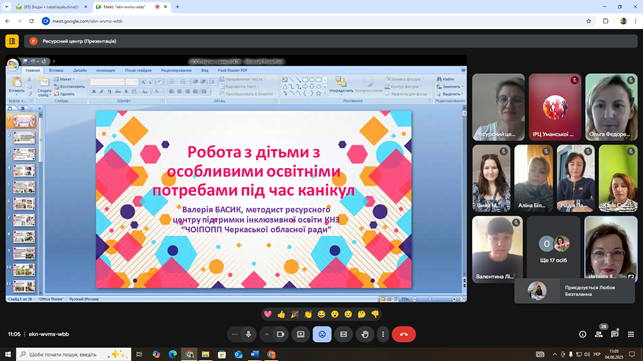
Task: Bookmark this page with star icon
Action: point(589,21)
